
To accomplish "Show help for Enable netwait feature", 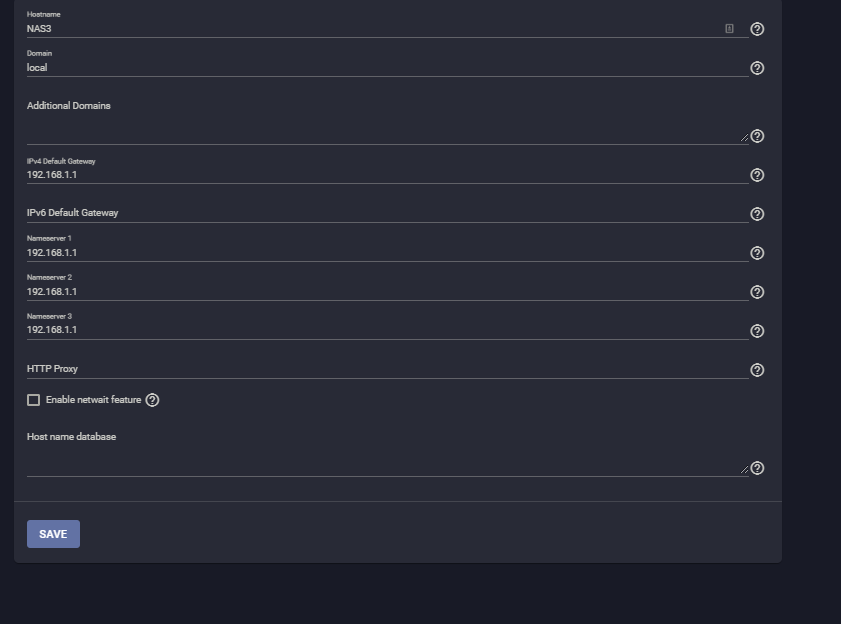I will pyautogui.click(x=152, y=400).
